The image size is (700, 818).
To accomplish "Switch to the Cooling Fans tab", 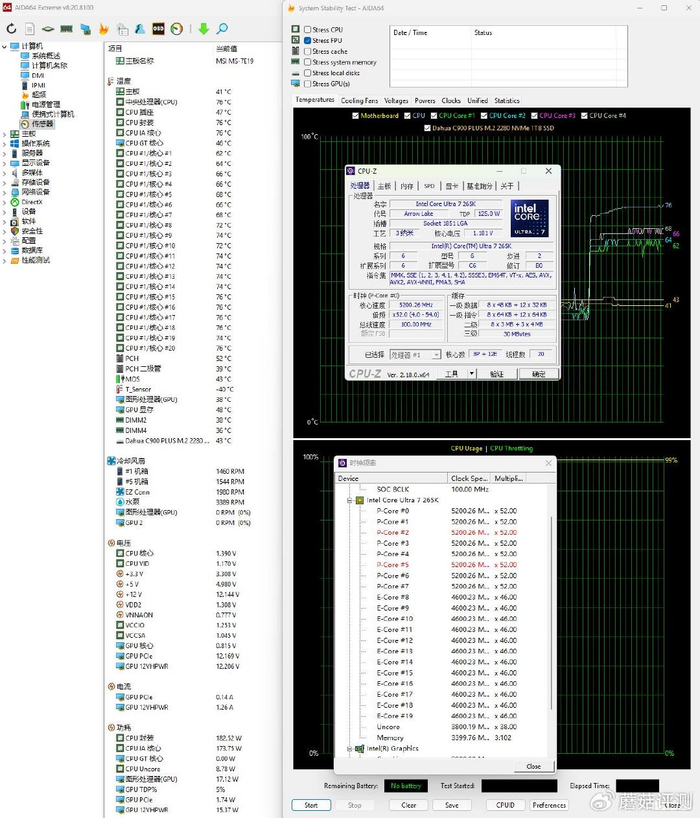I will coord(359,101).
